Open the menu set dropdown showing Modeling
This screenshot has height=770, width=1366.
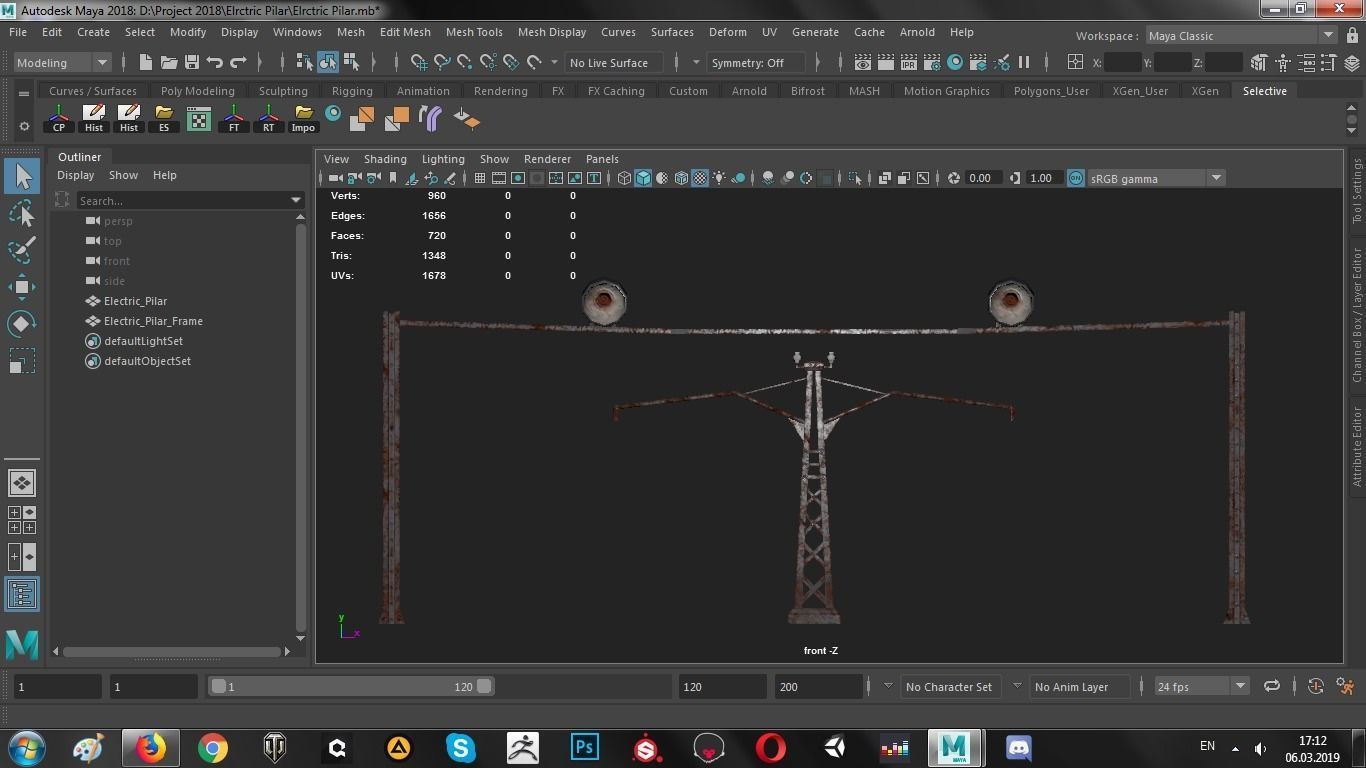point(61,62)
